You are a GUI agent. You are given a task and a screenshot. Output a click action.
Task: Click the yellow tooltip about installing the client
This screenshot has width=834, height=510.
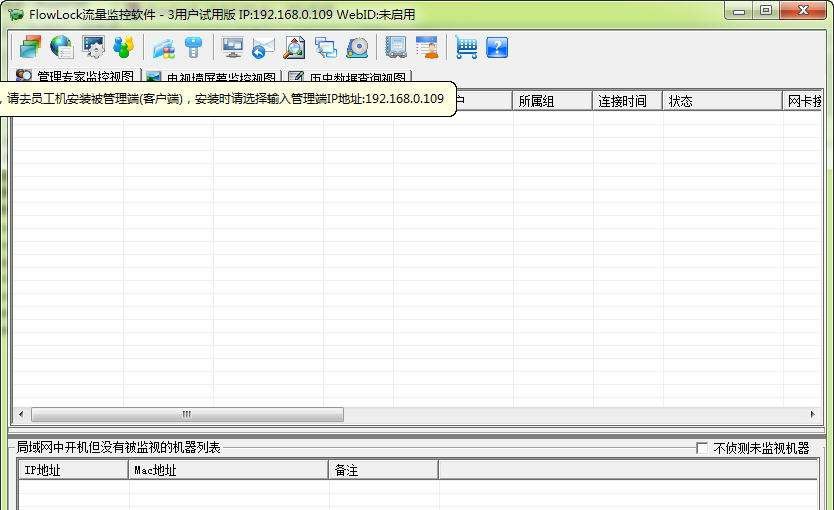(x=226, y=98)
